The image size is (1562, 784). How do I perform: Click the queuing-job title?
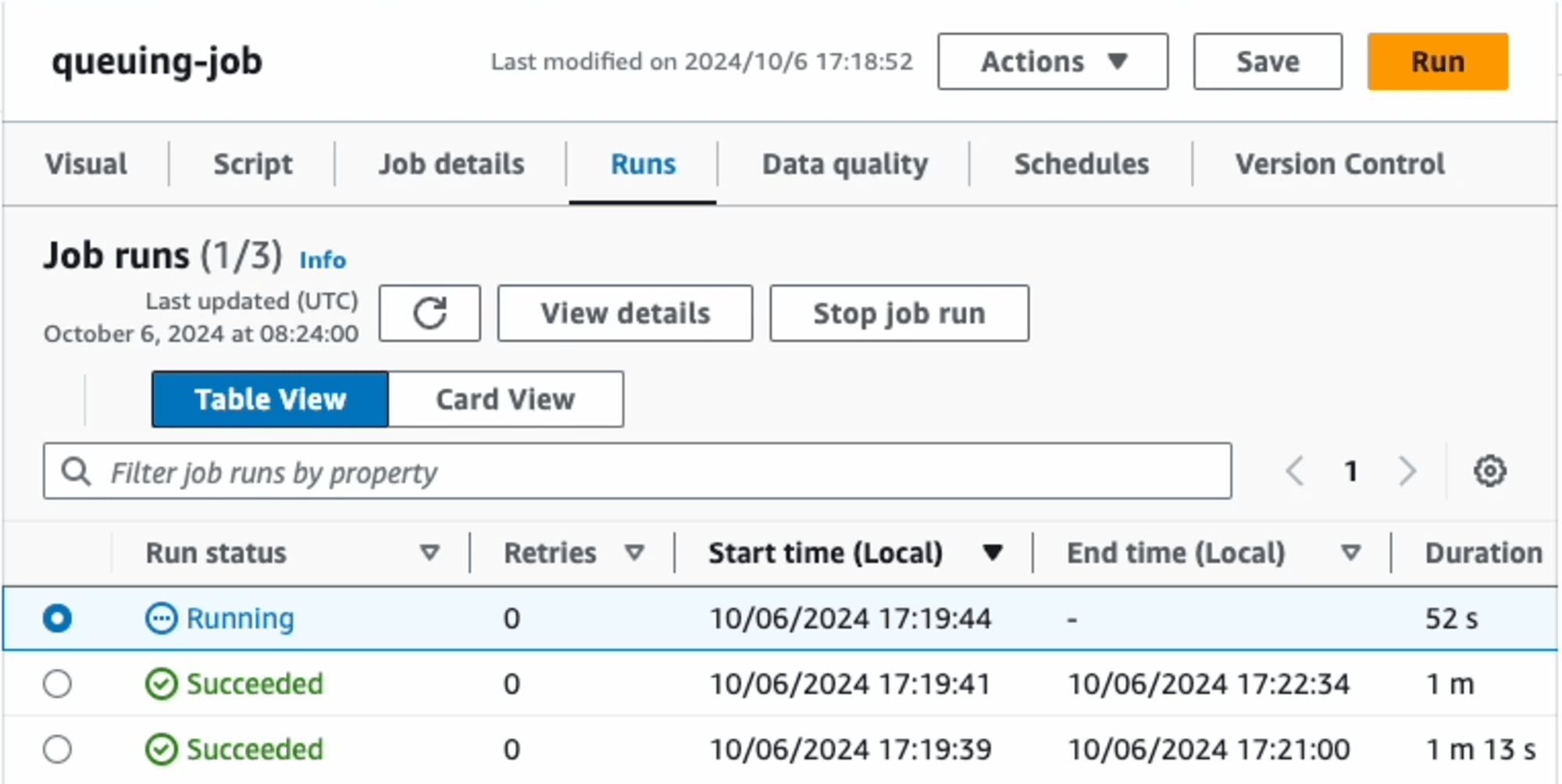click(x=157, y=62)
